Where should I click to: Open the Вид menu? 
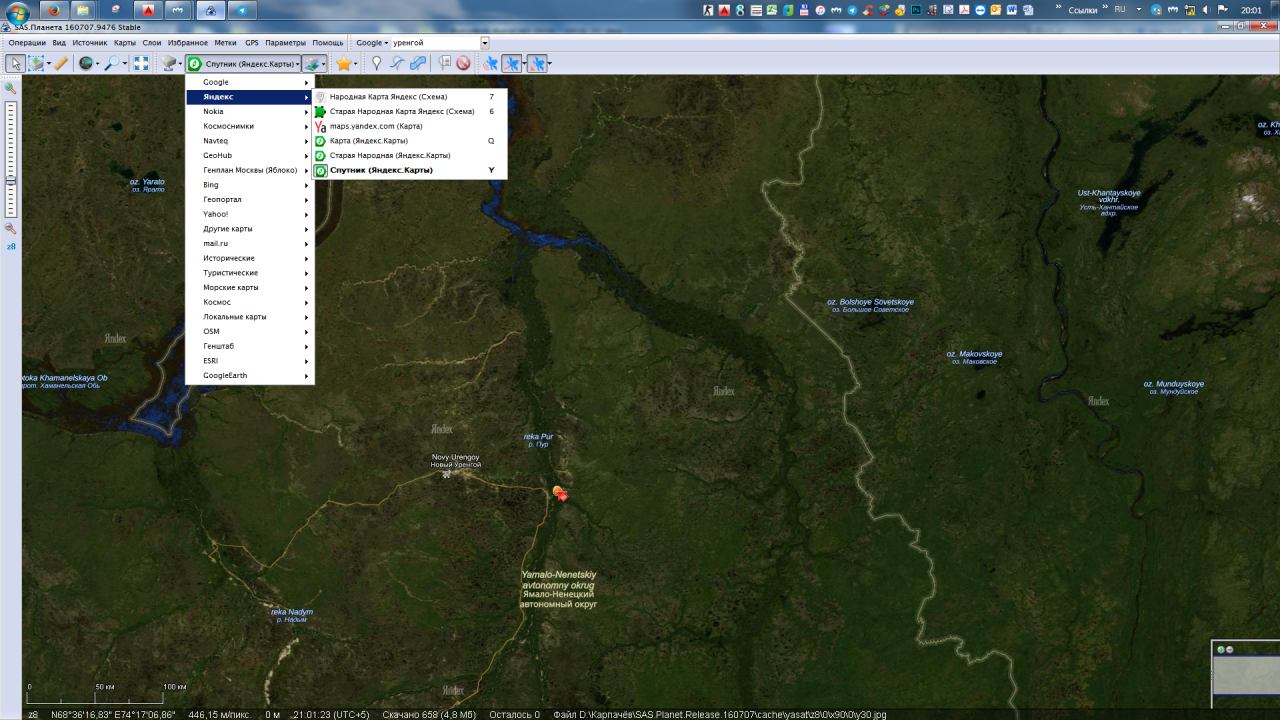coord(59,43)
